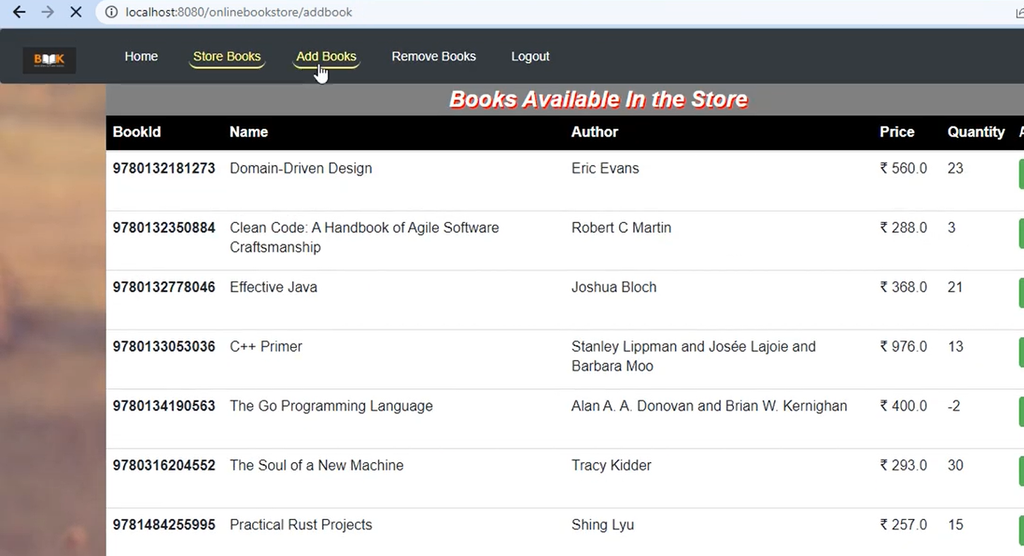Click 'The Soul of a New Machine'
1024x556 pixels.
316,465
